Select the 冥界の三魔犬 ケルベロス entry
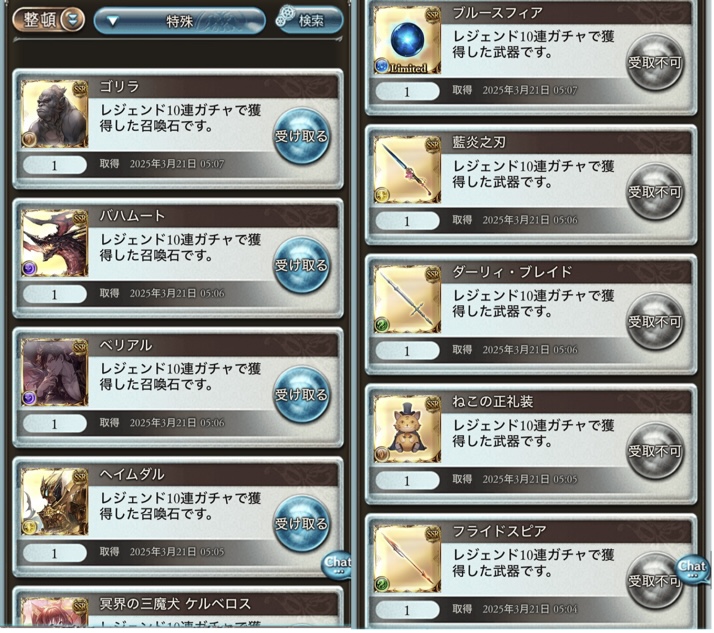Image resolution: width=714 pixels, height=633 pixels. [178, 608]
